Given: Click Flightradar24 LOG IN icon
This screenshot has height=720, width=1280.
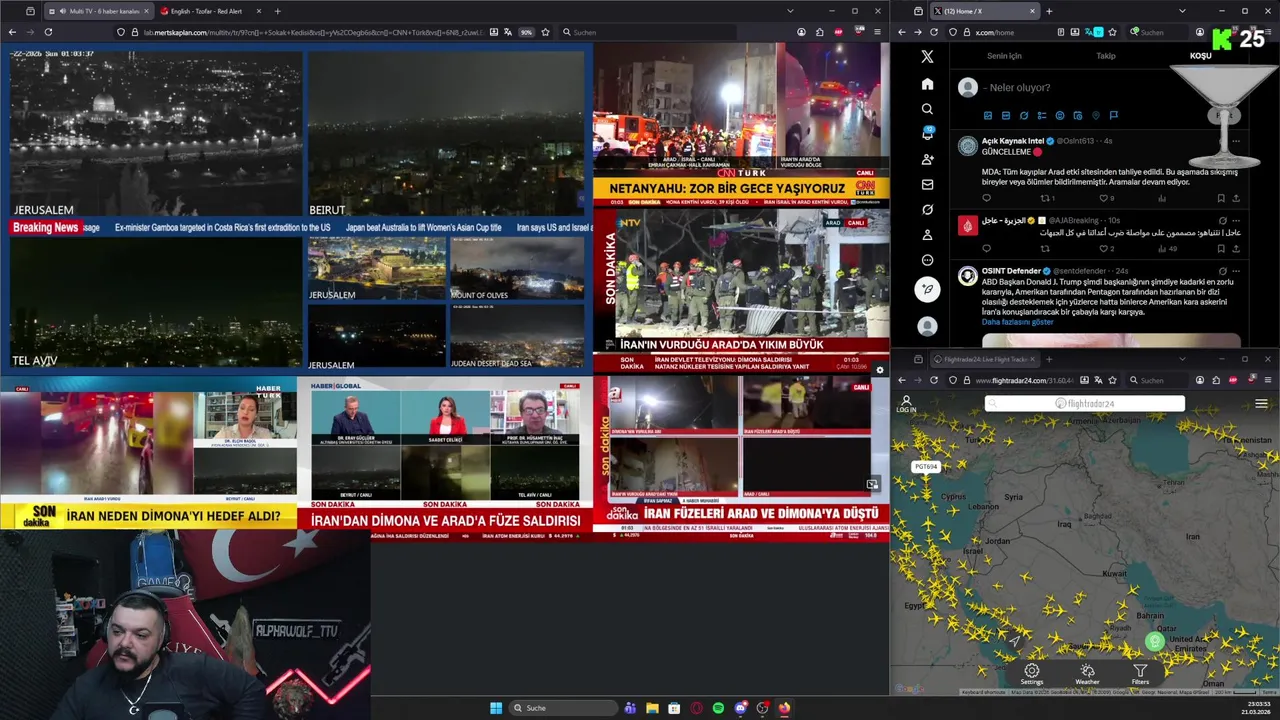Looking at the screenshot, I should [x=906, y=404].
